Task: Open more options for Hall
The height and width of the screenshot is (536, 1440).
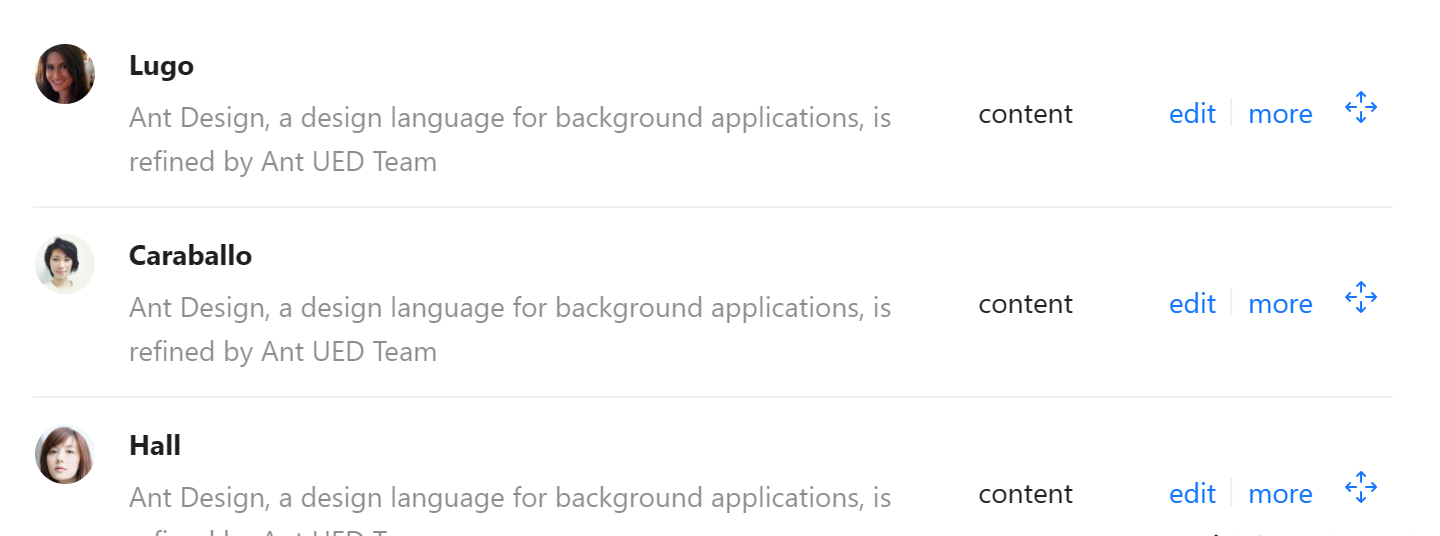Action: click(x=1280, y=494)
